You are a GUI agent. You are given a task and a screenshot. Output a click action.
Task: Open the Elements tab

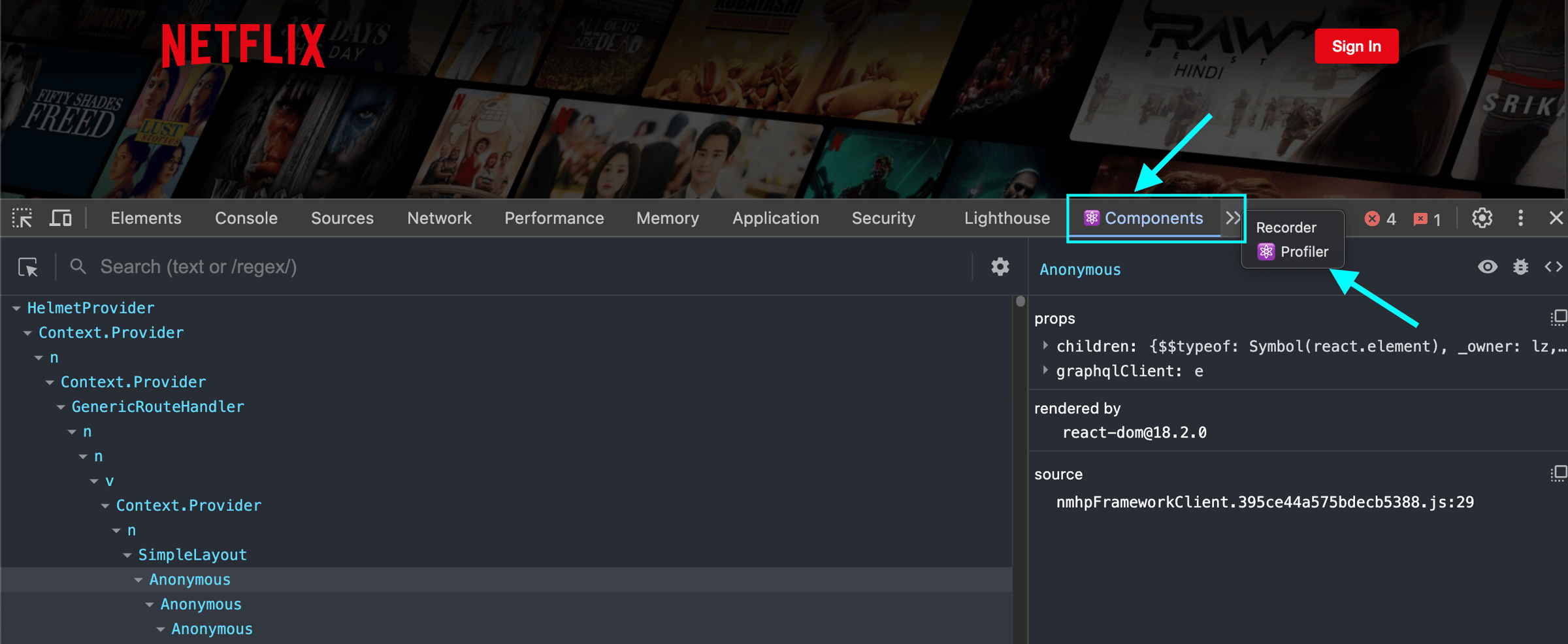146,218
